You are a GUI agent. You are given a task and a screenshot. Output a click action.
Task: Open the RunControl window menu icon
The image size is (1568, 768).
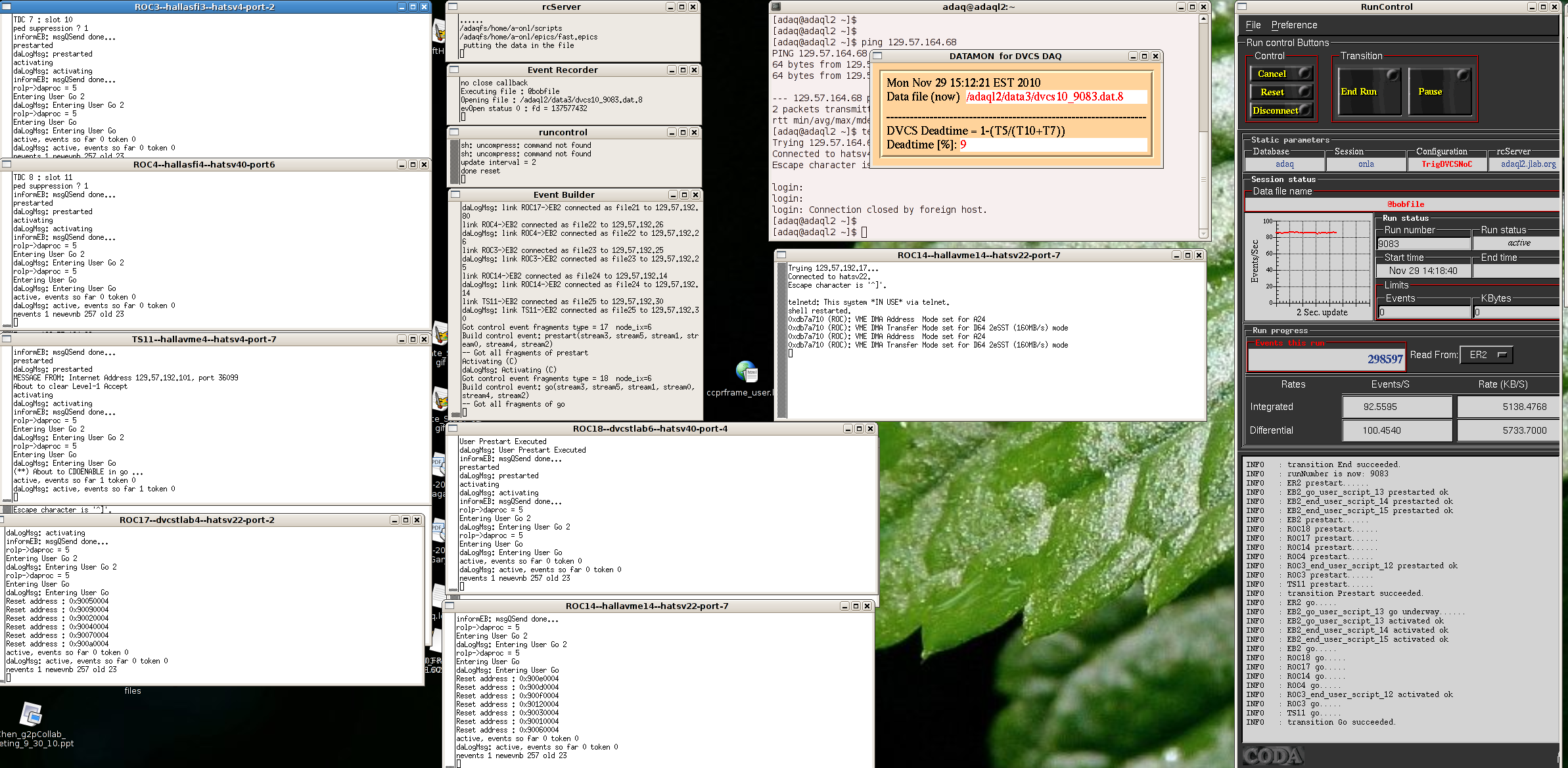coord(1243,7)
